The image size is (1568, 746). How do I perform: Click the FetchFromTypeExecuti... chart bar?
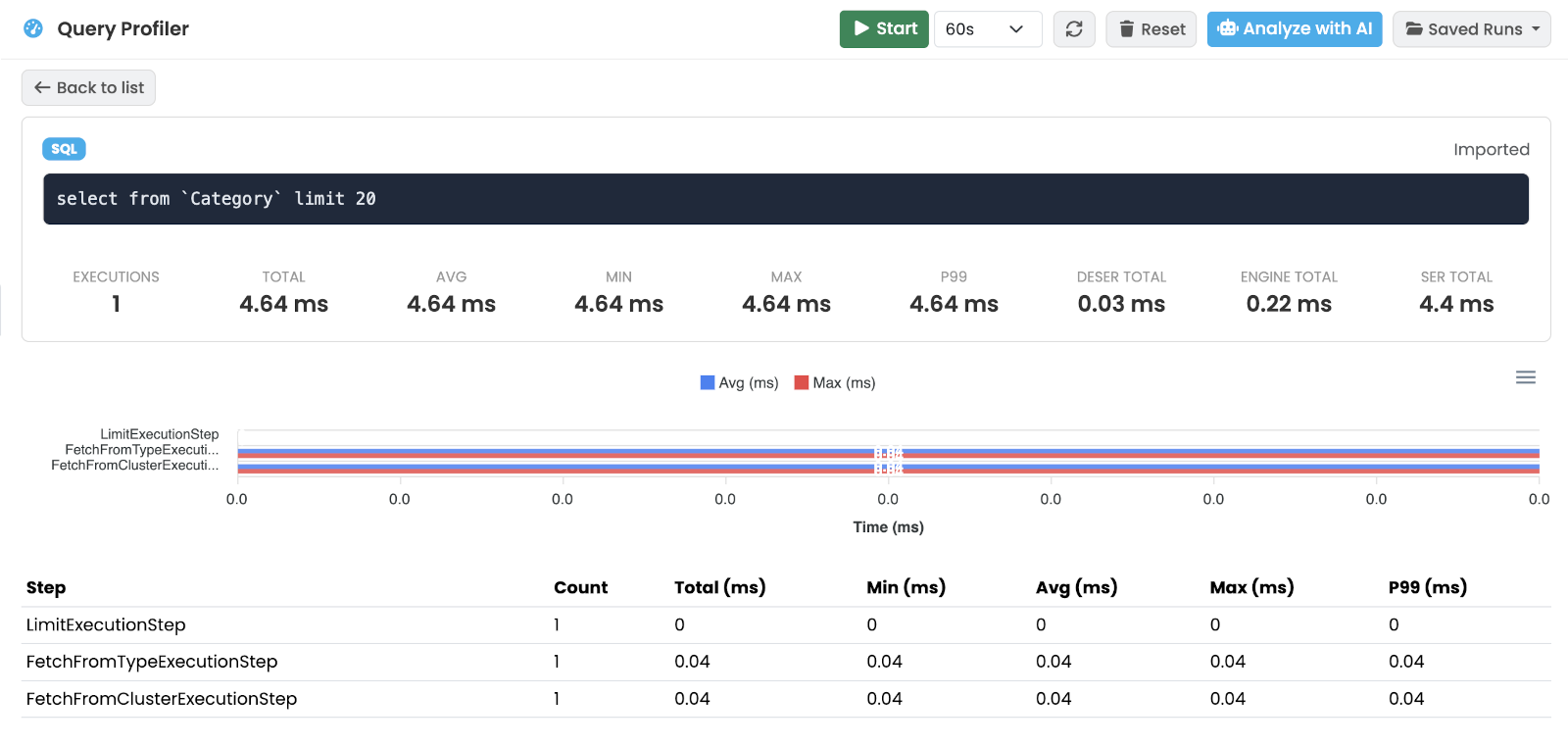coord(888,453)
